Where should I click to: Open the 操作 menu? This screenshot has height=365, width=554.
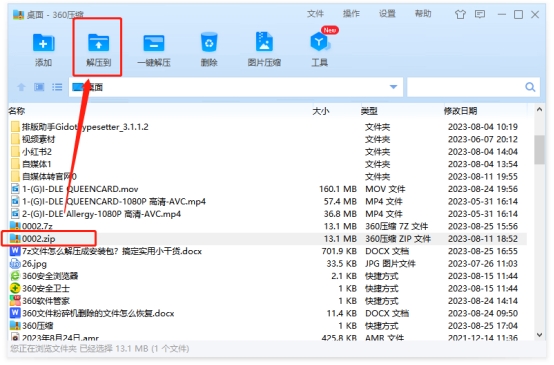[x=351, y=14]
